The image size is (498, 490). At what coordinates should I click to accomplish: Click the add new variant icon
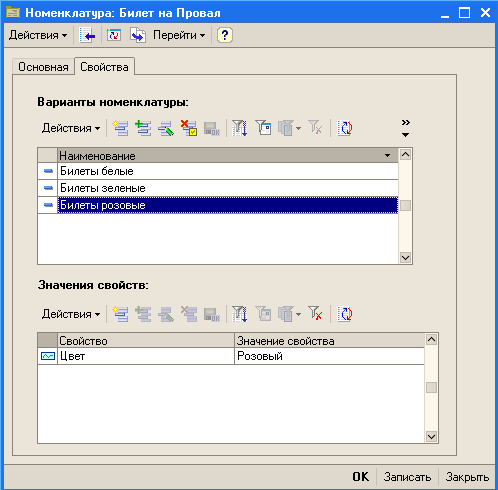coord(120,128)
